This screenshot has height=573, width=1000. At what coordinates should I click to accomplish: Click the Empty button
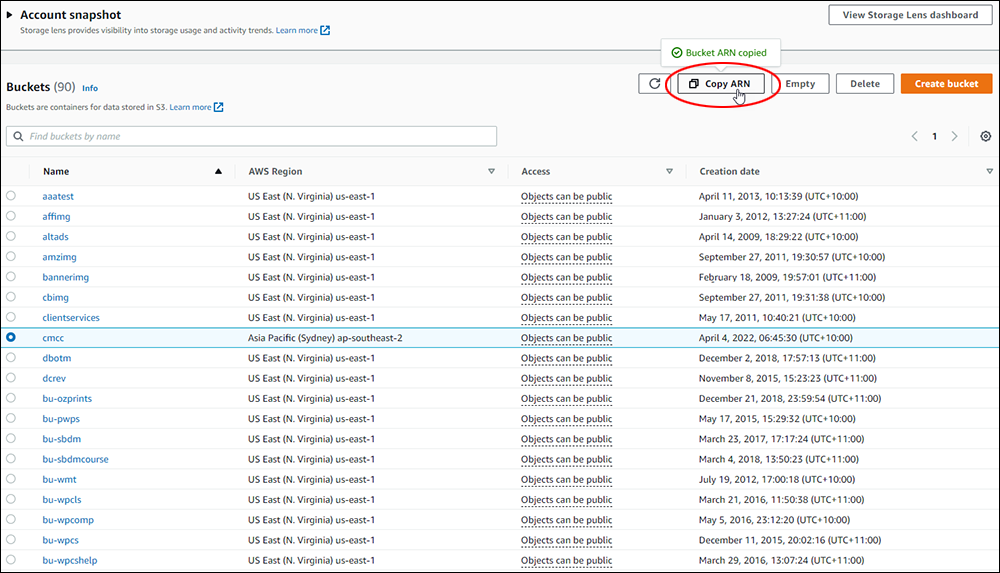800,84
